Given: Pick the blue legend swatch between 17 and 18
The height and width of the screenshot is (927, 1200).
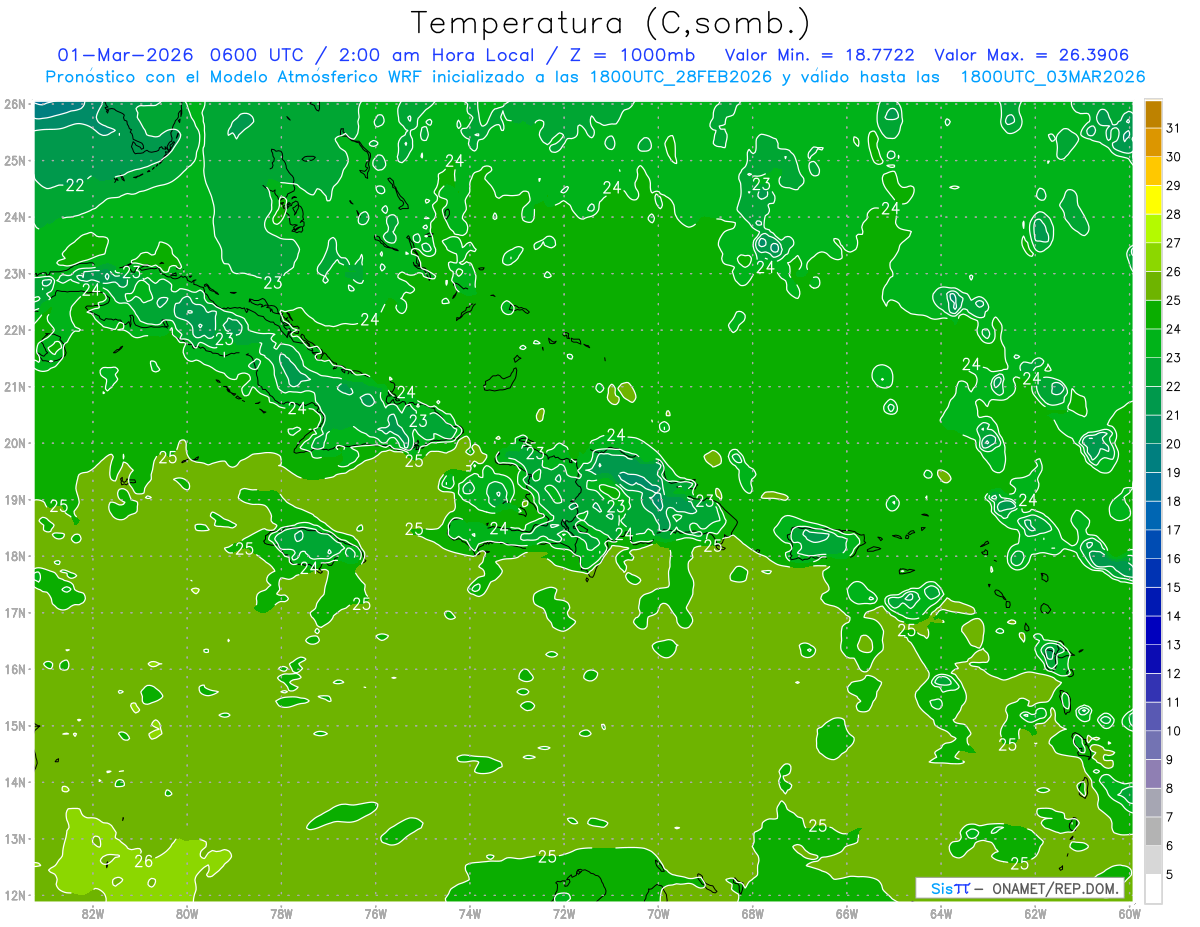Looking at the screenshot, I should tap(1153, 516).
